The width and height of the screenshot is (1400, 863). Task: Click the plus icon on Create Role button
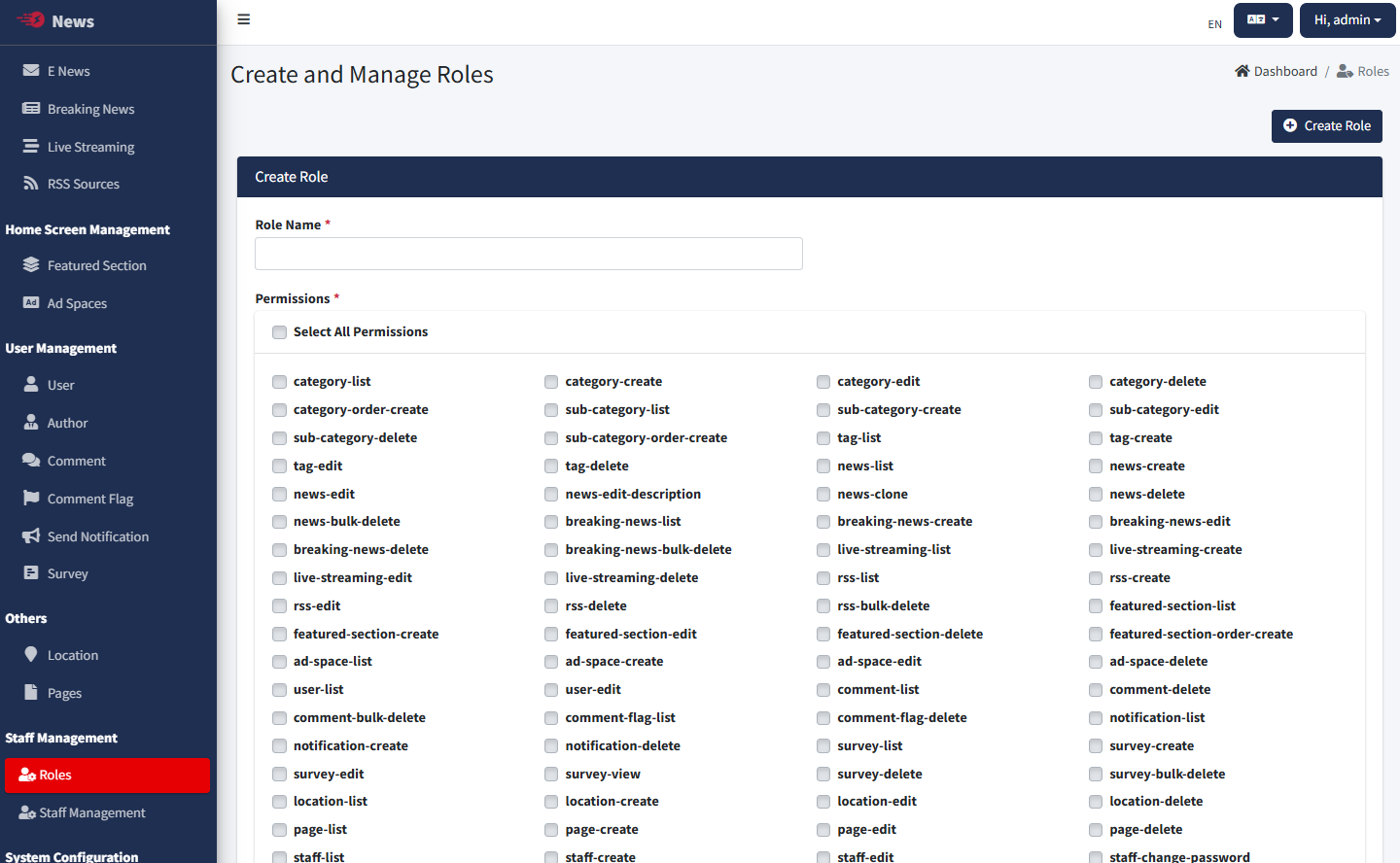1290,125
